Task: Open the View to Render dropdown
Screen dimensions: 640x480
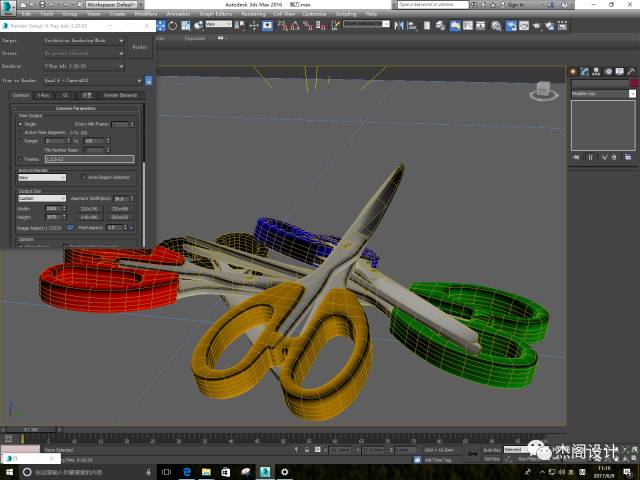Action: coord(93,80)
